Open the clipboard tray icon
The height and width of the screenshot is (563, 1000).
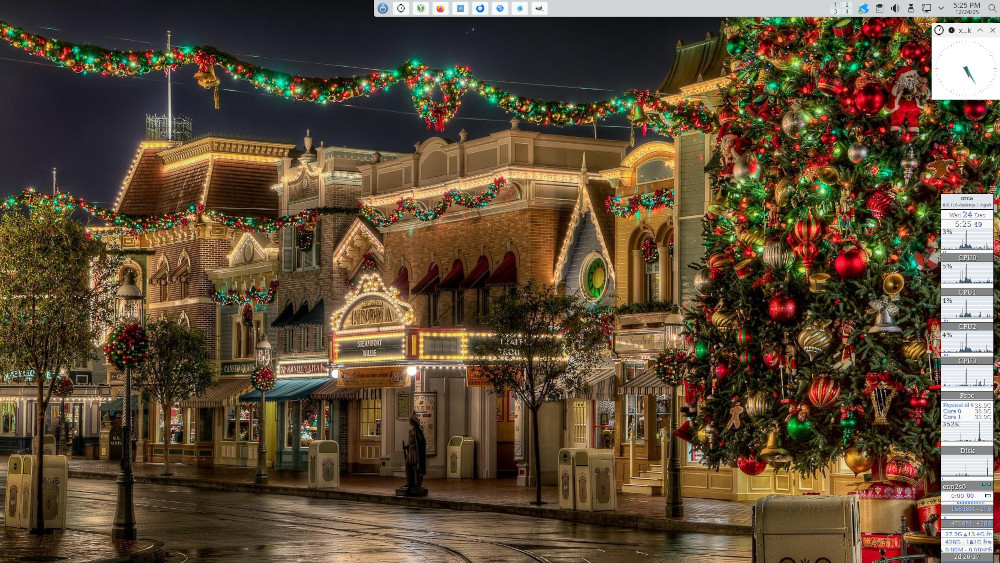[x=879, y=8]
